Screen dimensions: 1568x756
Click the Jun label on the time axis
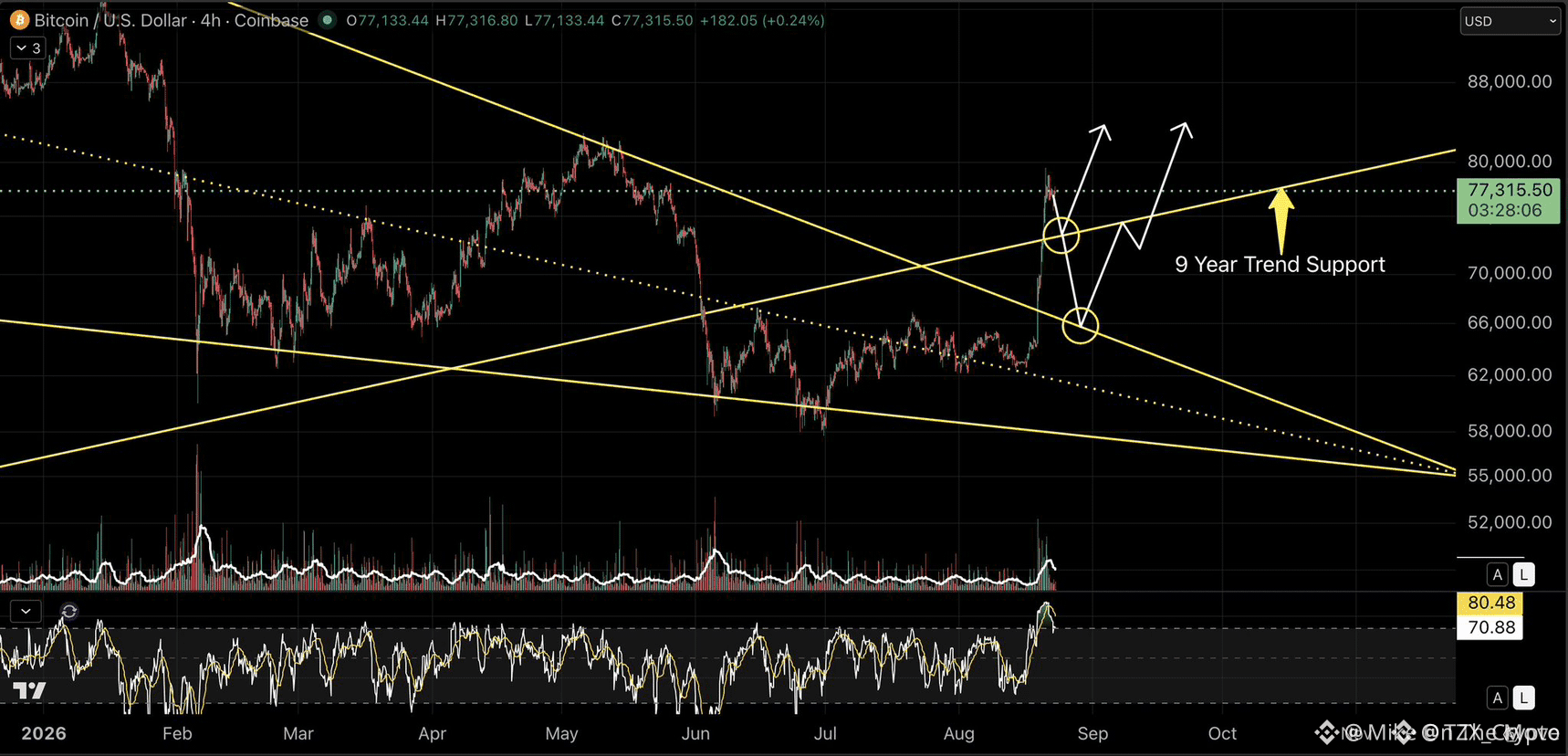[695, 733]
